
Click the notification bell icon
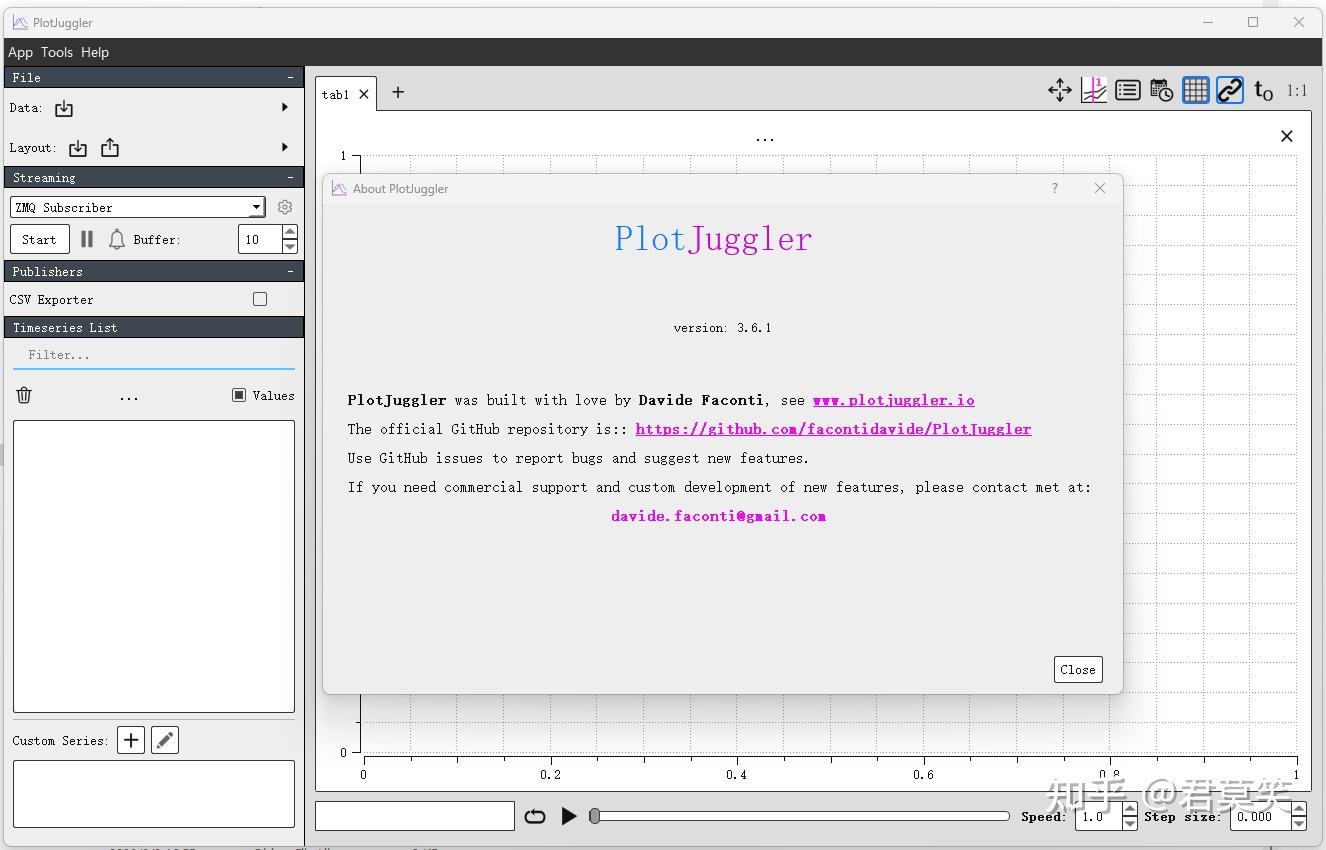tap(117, 239)
